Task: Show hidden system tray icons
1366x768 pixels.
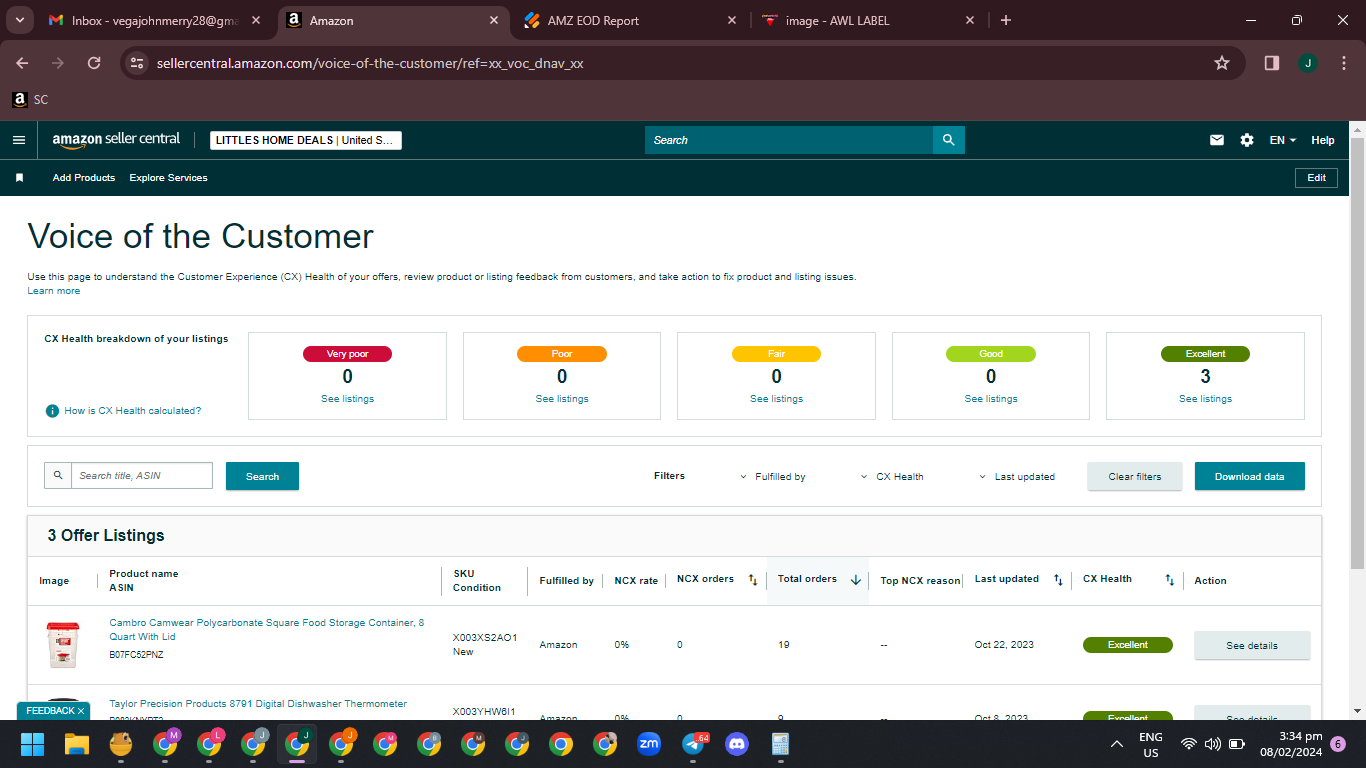Action: (x=1117, y=744)
